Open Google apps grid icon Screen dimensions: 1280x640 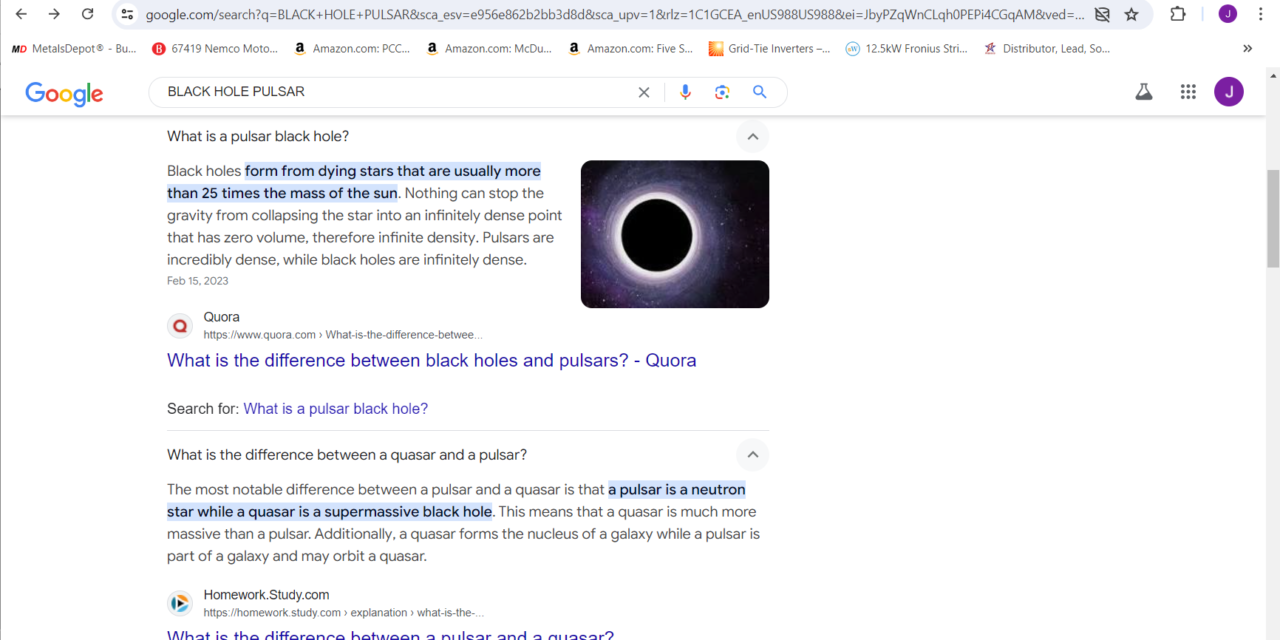click(x=1188, y=92)
